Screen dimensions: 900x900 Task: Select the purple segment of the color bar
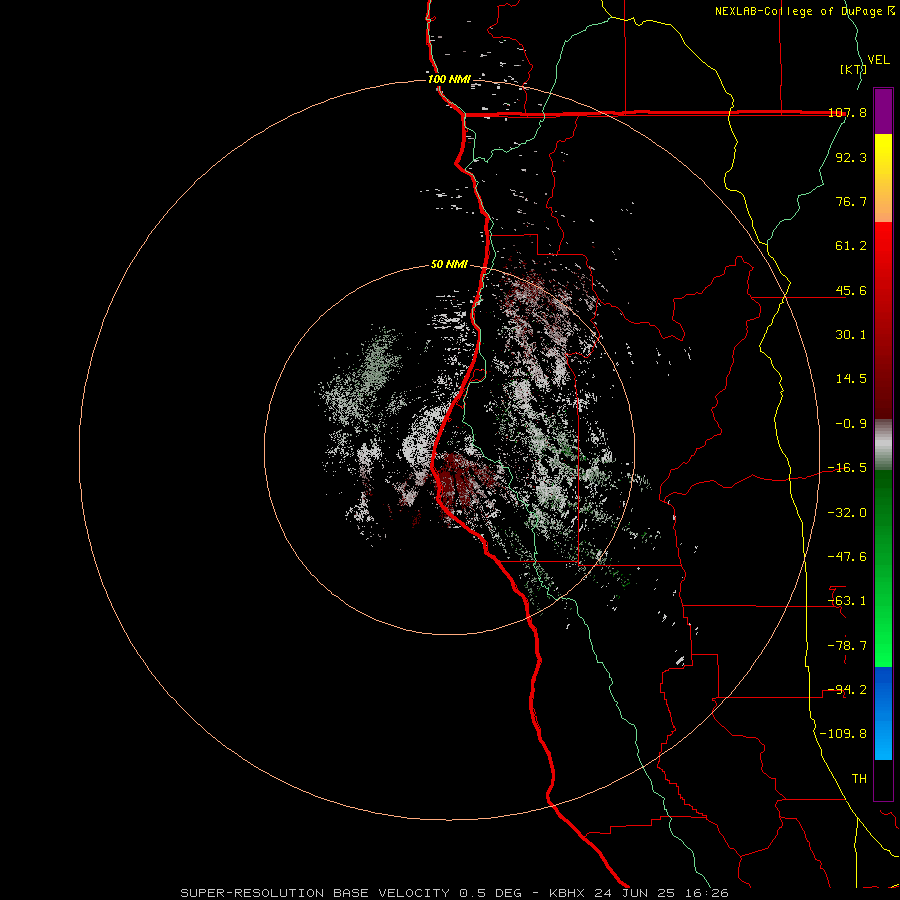pyautogui.click(x=883, y=111)
